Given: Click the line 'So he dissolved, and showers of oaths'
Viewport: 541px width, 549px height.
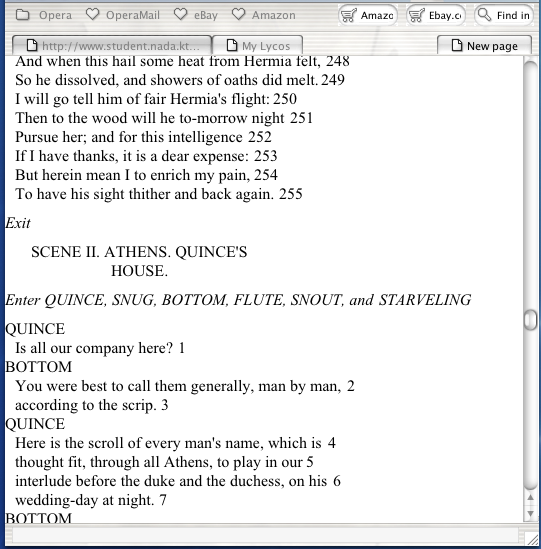Looking at the screenshot, I should (x=180, y=80).
